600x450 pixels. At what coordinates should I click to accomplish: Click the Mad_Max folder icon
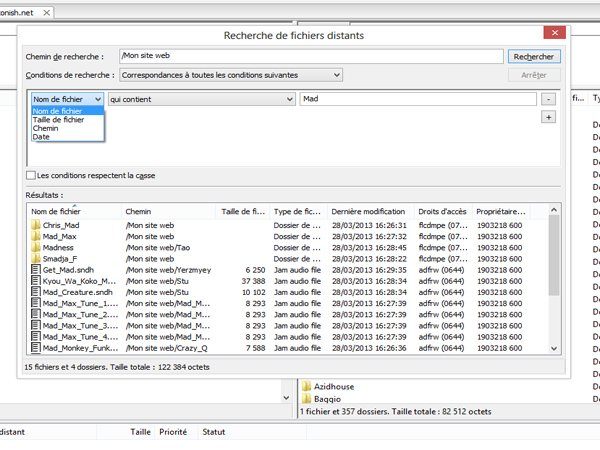[x=36, y=236]
